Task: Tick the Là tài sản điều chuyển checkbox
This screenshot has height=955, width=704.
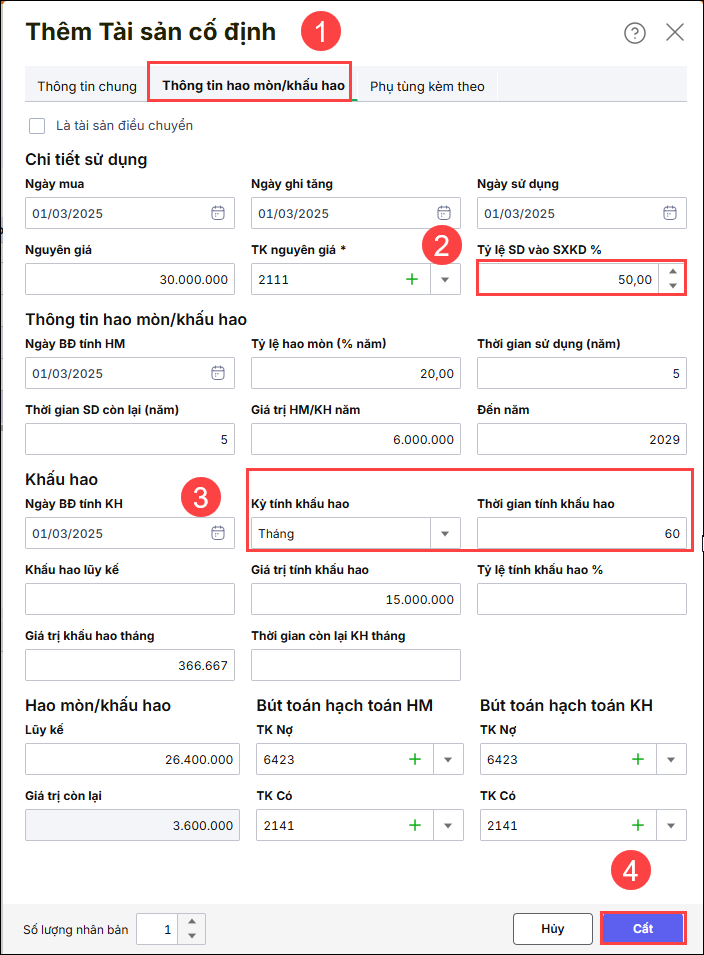Action: 38,126
